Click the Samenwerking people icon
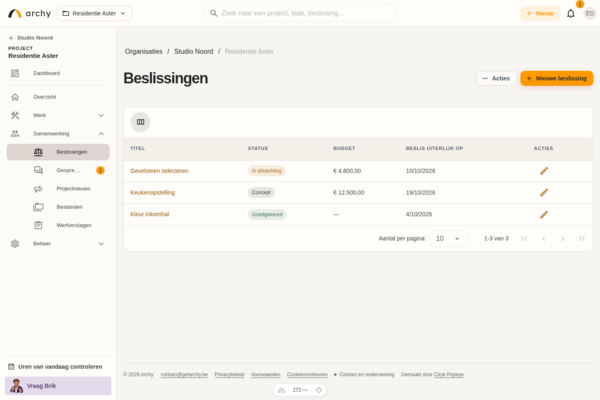Image resolution: width=600 pixels, height=400 pixels. click(x=15, y=134)
